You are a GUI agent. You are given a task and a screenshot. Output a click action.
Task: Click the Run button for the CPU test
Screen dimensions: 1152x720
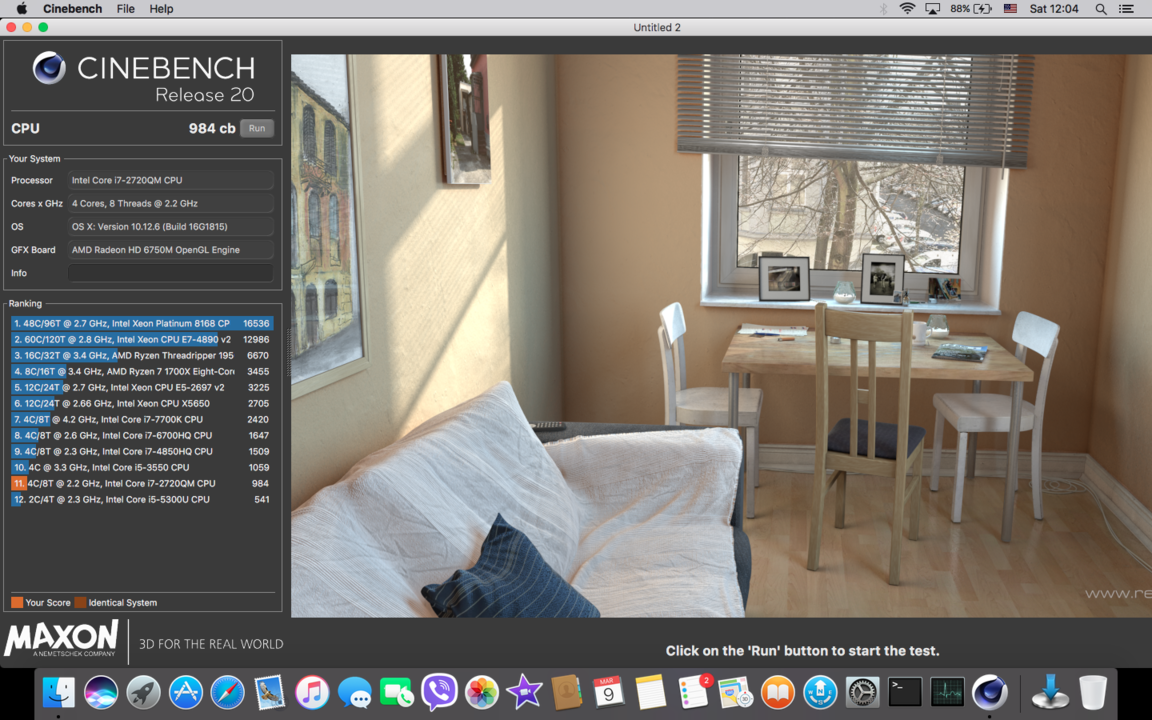tap(256, 128)
